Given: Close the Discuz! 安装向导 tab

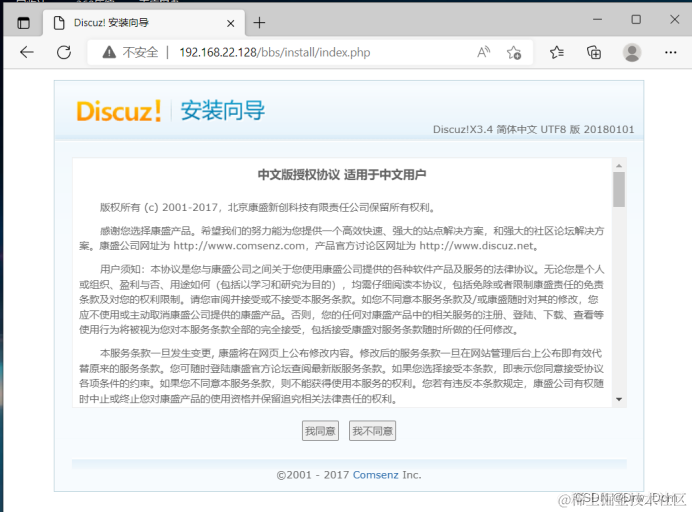Looking at the screenshot, I should pyautogui.click(x=230, y=23).
